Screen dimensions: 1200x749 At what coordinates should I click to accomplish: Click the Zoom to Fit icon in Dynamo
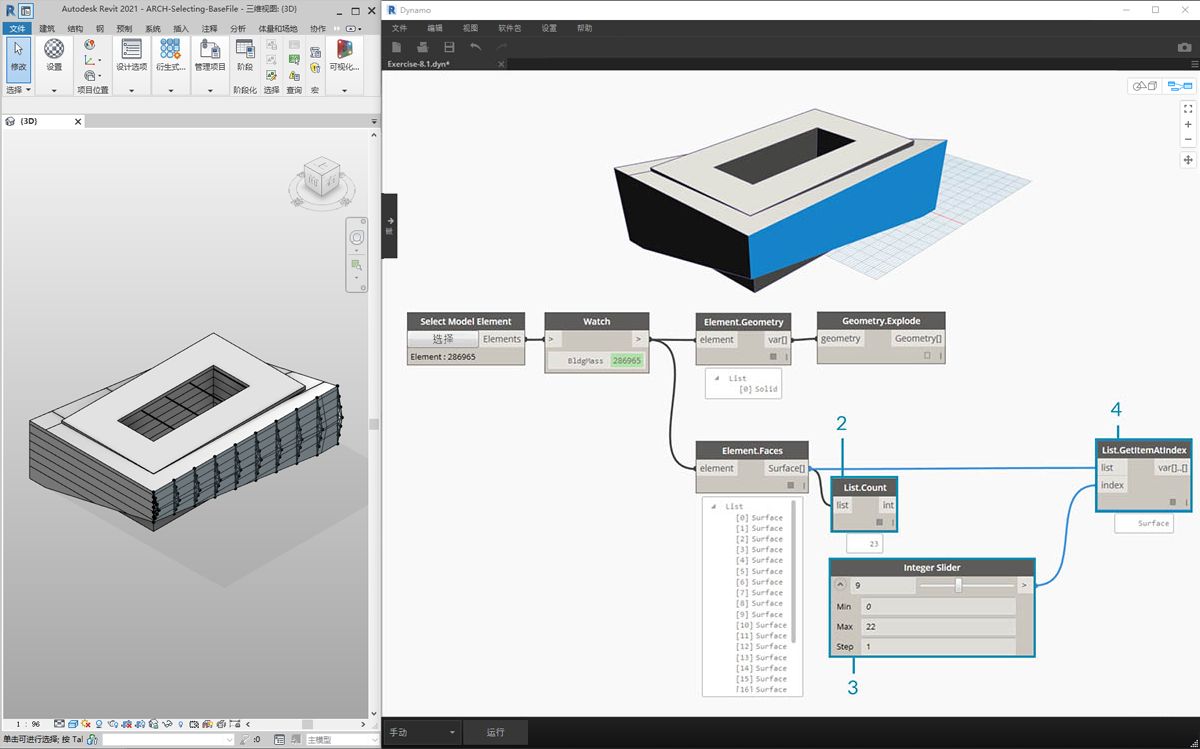(1188, 108)
